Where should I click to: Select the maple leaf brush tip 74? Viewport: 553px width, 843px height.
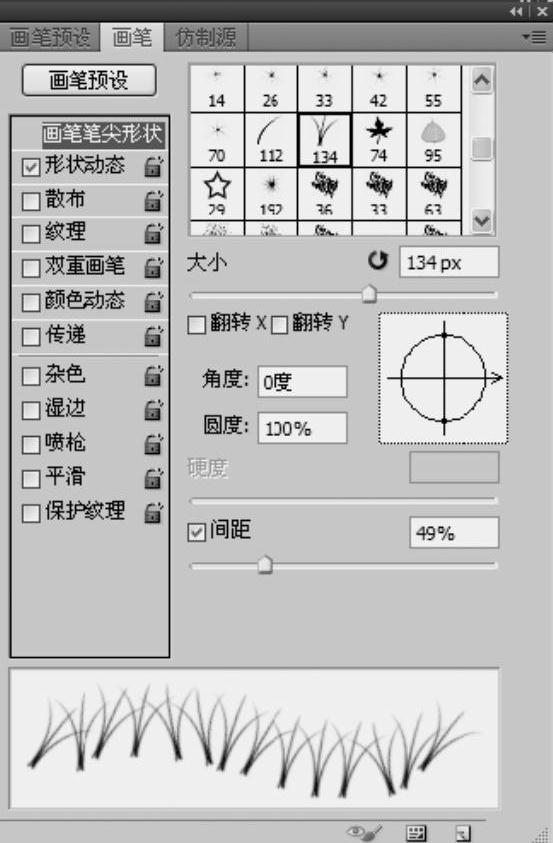[x=379, y=140]
